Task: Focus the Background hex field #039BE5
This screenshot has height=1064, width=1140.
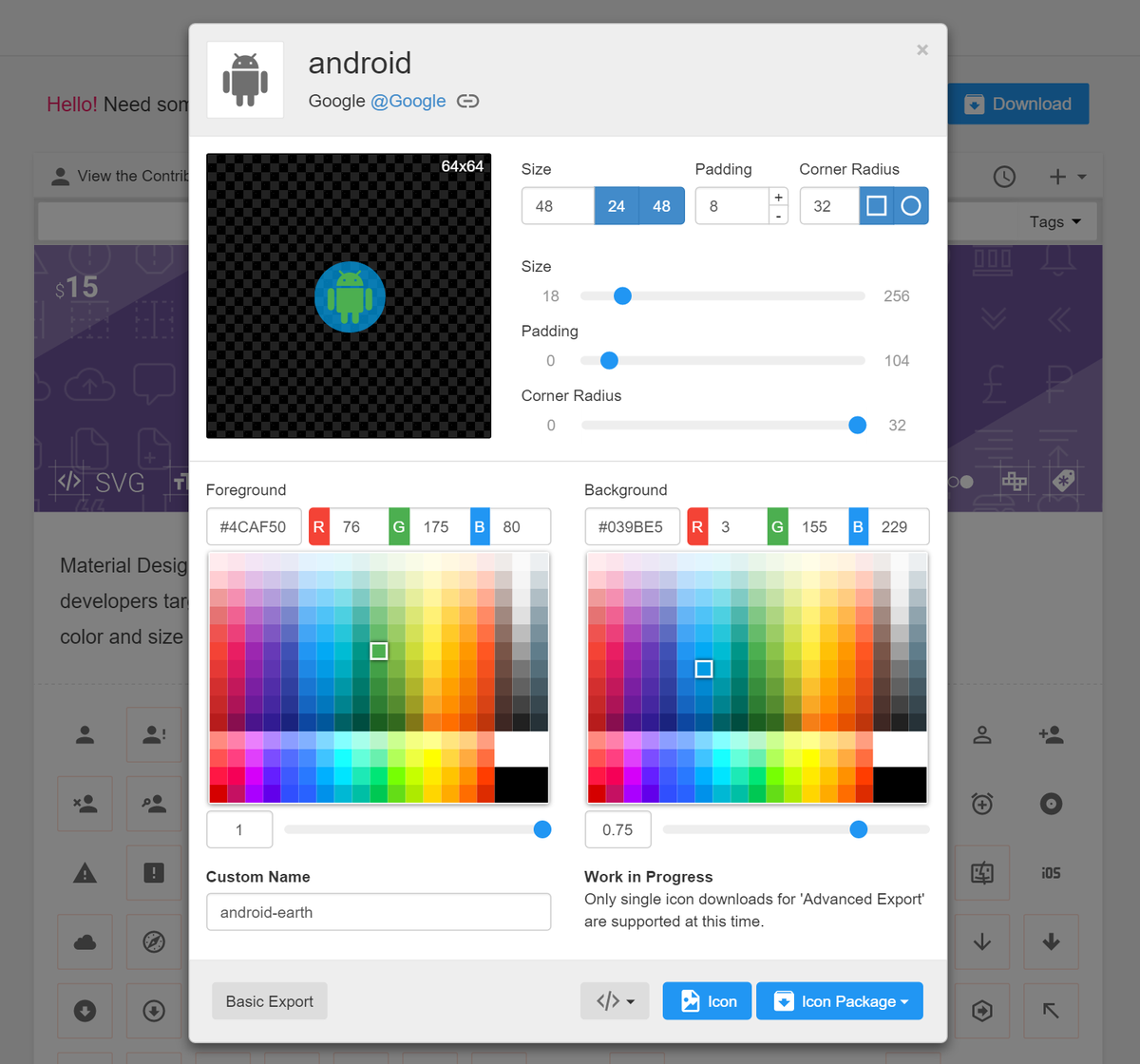Action: (632, 527)
